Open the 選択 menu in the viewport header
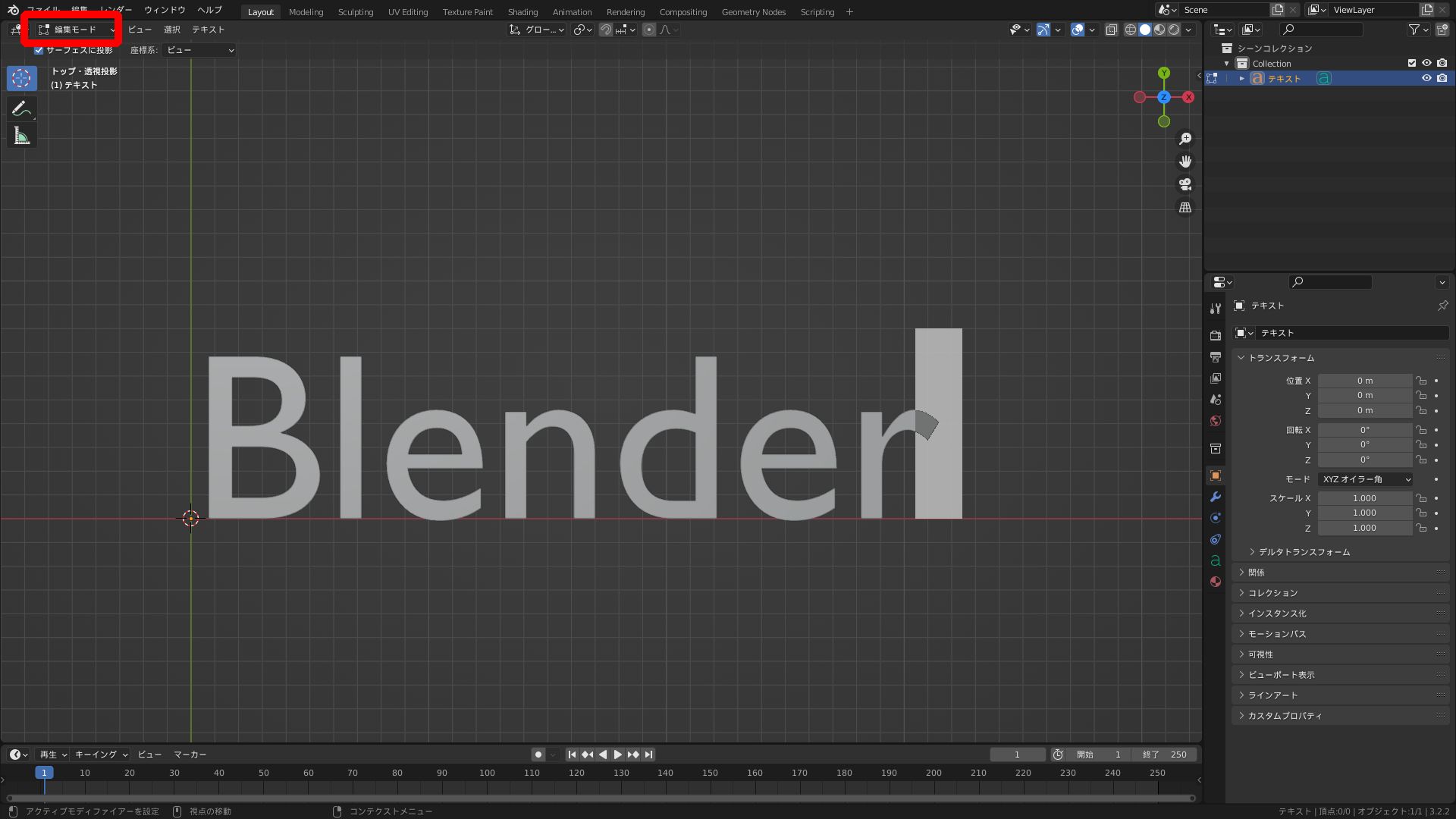Viewport: 1456px width, 819px height. (171, 30)
